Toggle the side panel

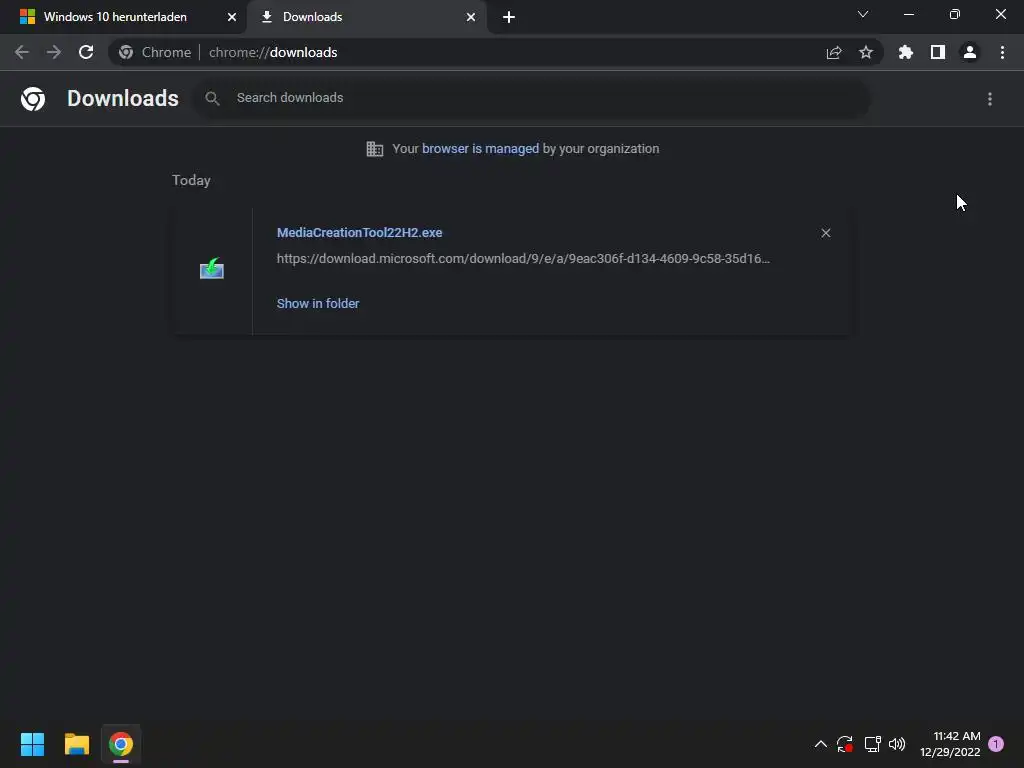pyautogui.click(x=938, y=52)
